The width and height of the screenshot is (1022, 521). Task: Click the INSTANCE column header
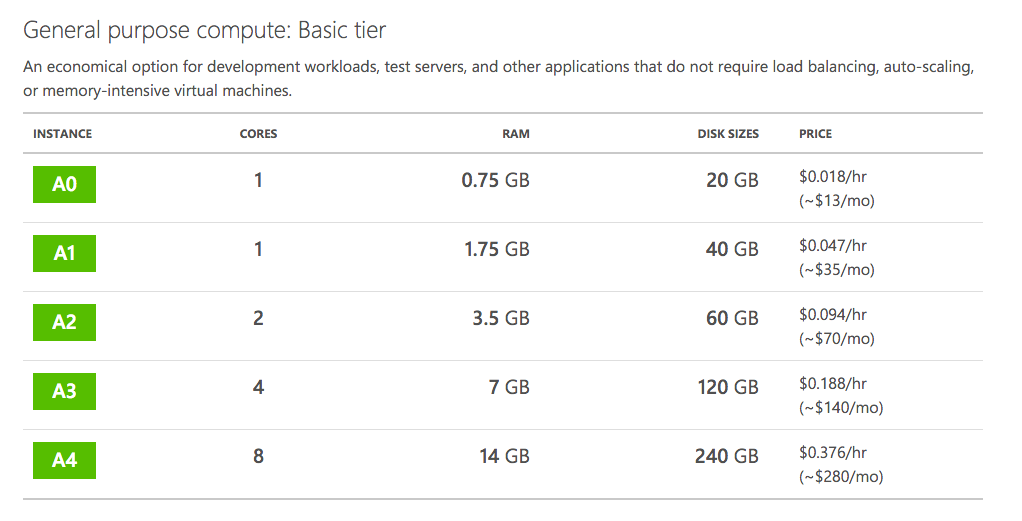62,134
